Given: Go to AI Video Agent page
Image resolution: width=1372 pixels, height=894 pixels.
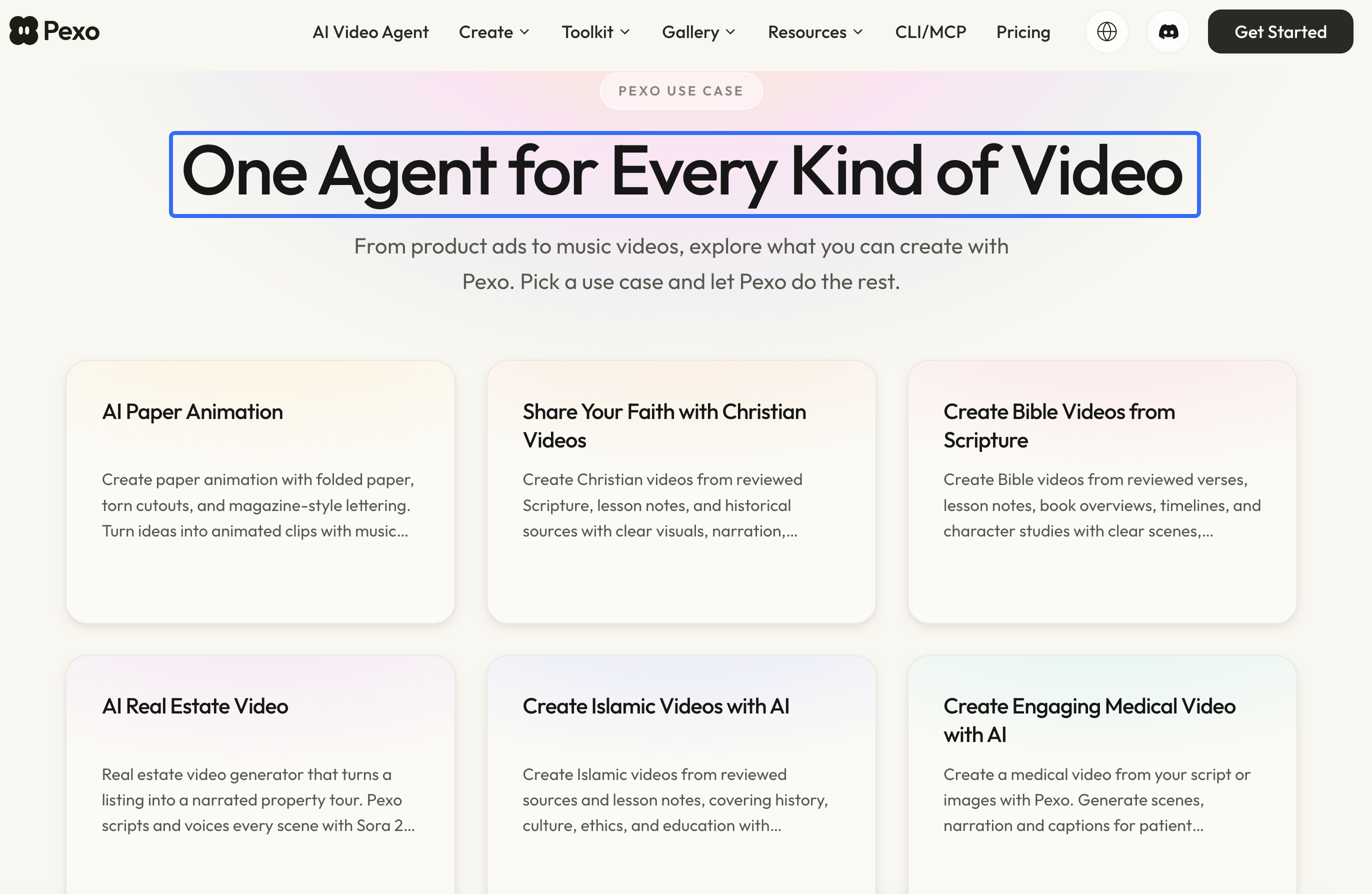Looking at the screenshot, I should pos(370,31).
